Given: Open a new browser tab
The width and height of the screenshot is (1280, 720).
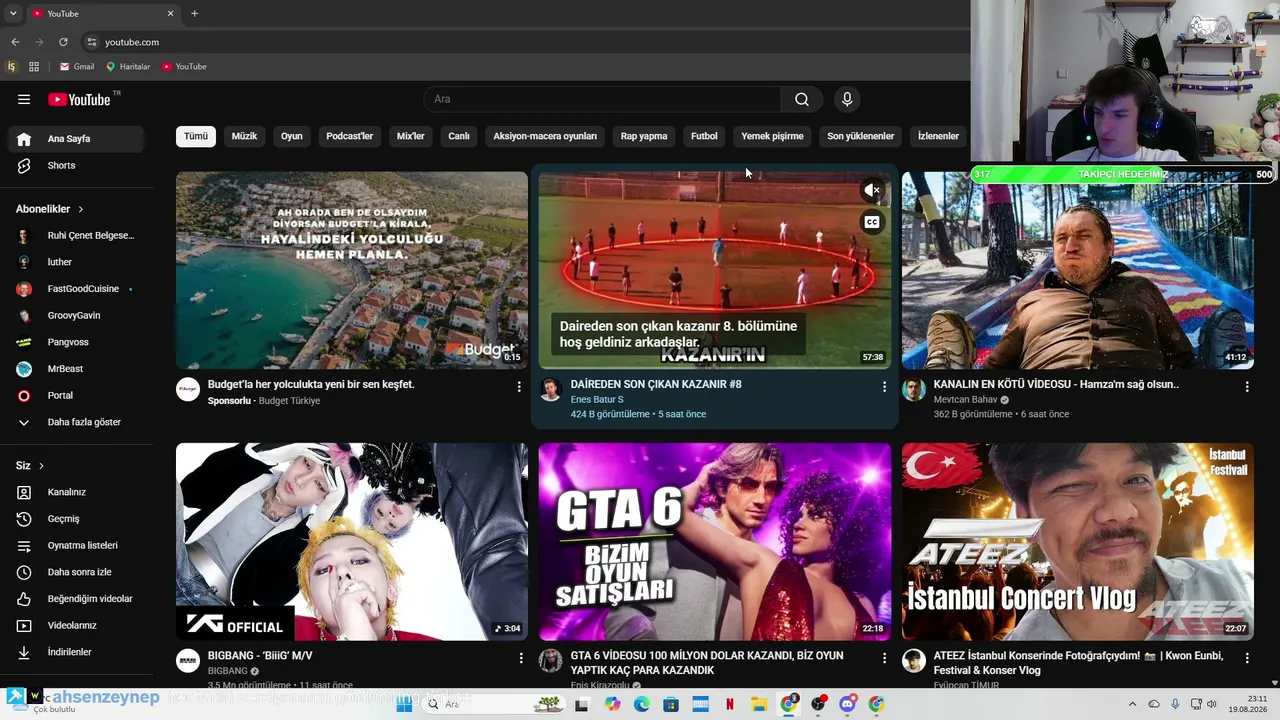Looking at the screenshot, I should (x=194, y=13).
